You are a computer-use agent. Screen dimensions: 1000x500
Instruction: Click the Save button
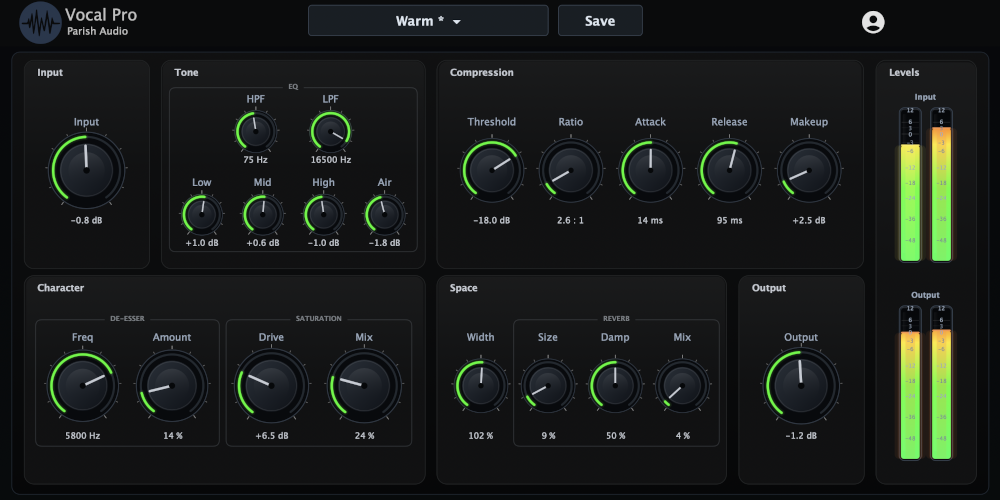pyautogui.click(x=600, y=20)
